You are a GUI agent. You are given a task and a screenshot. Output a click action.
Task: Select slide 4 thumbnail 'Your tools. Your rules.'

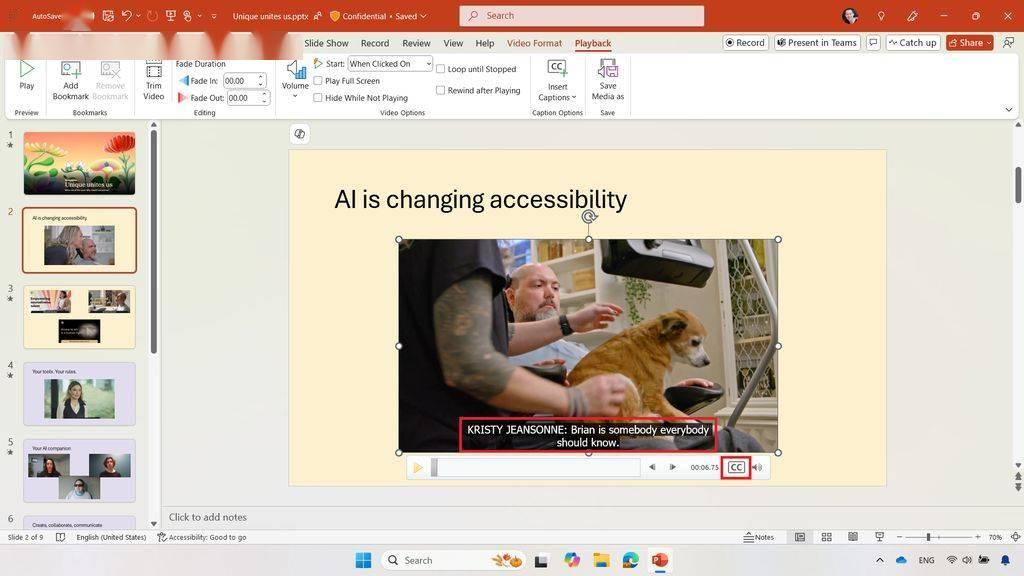click(80, 394)
